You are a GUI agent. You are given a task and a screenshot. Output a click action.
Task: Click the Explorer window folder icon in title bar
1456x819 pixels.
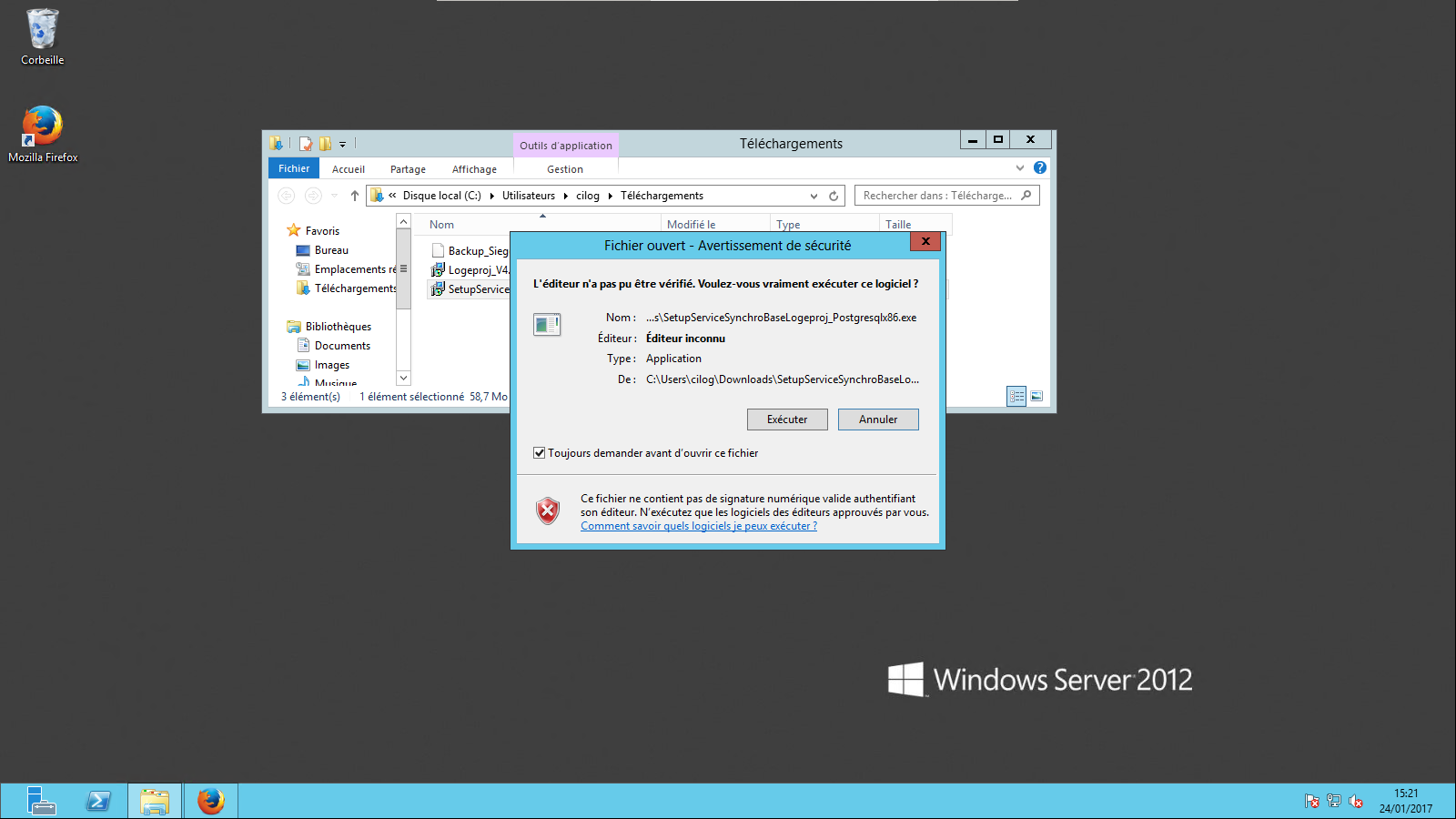[x=276, y=144]
